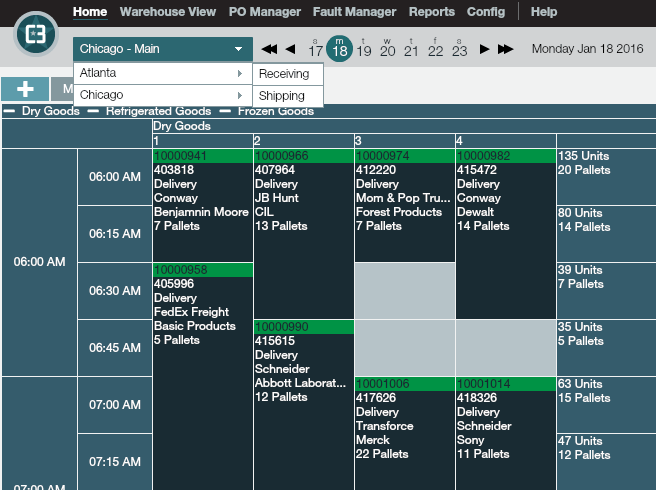Image resolution: width=656 pixels, height=490 pixels.
Task: Click the C3 application logo
Action: pos(36,34)
